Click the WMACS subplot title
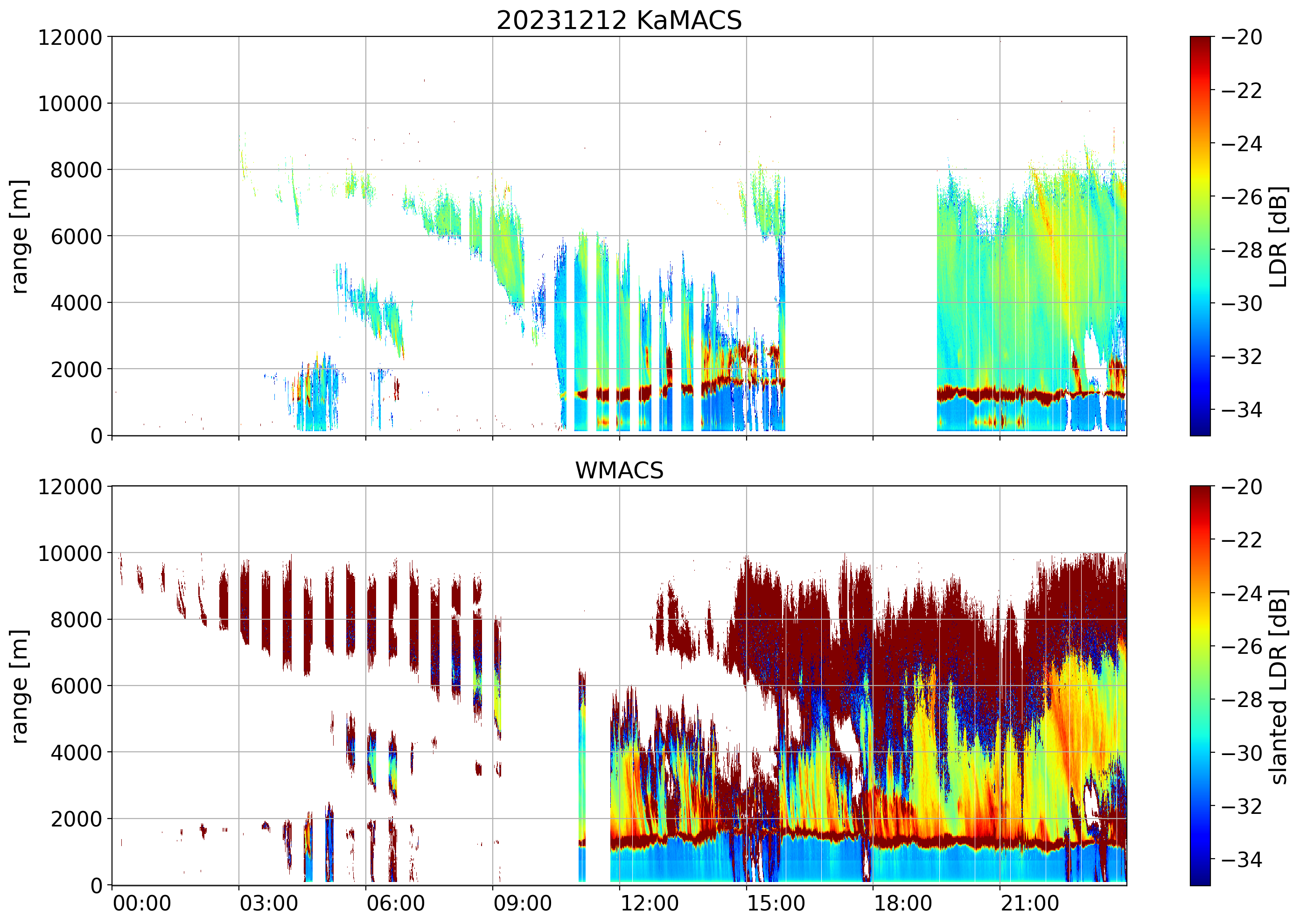This screenshot has width=1300, height=924. (619, 470)
